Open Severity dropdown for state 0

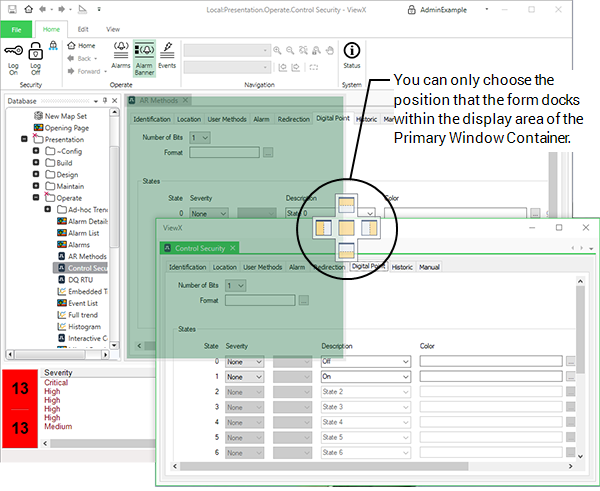pyautogui.click(x=245, y=361)
